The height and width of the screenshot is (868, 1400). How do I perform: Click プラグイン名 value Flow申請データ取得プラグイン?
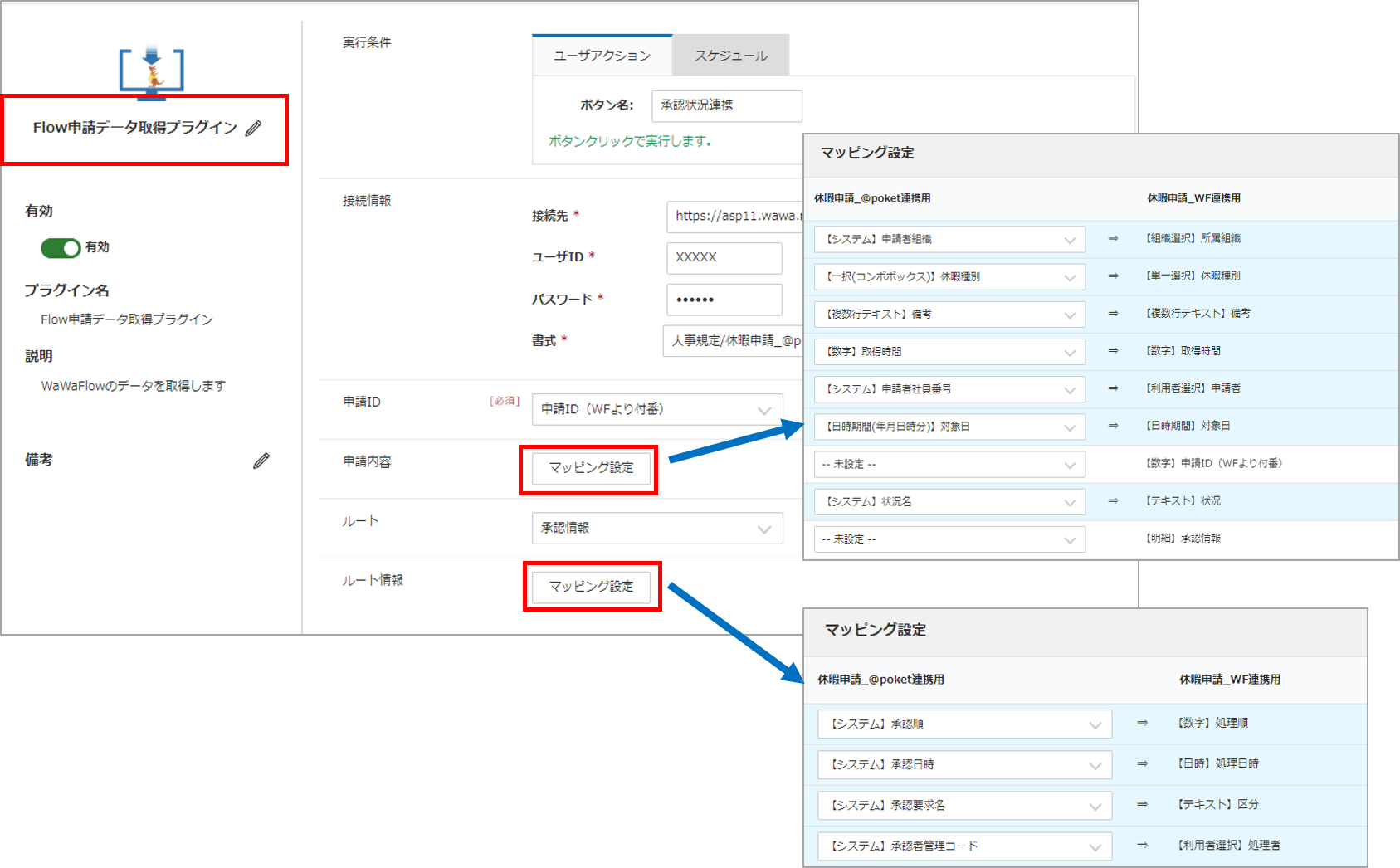[127, 319]
